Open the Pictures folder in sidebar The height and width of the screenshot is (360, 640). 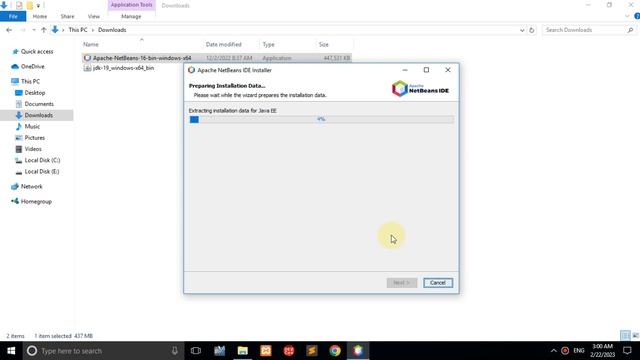[30, 138]
